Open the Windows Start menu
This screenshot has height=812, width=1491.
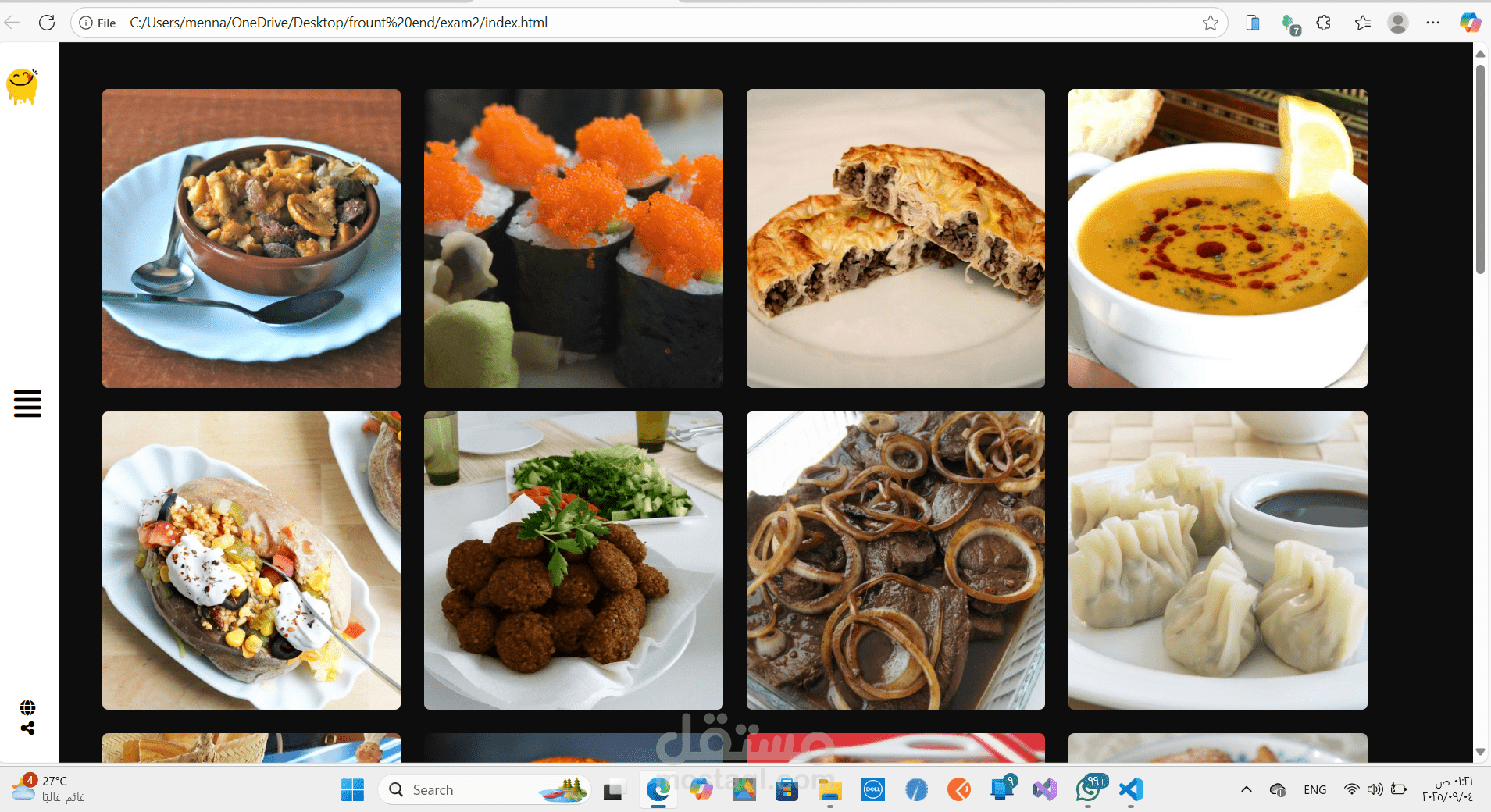(x=352, y=790)
